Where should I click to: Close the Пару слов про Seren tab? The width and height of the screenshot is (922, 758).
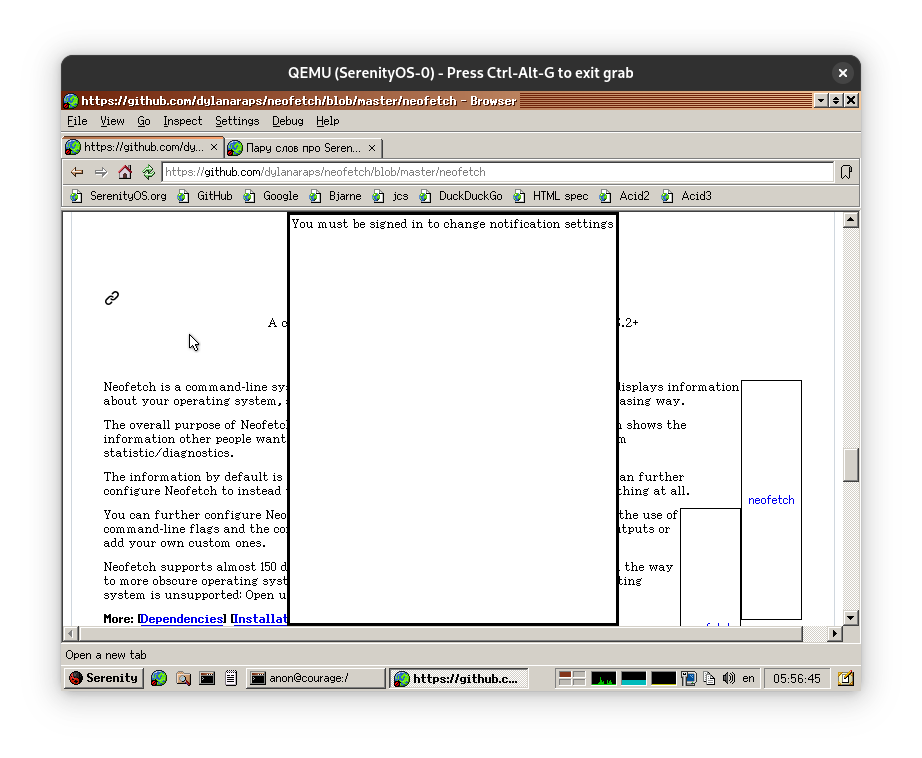tap(372, 148)
